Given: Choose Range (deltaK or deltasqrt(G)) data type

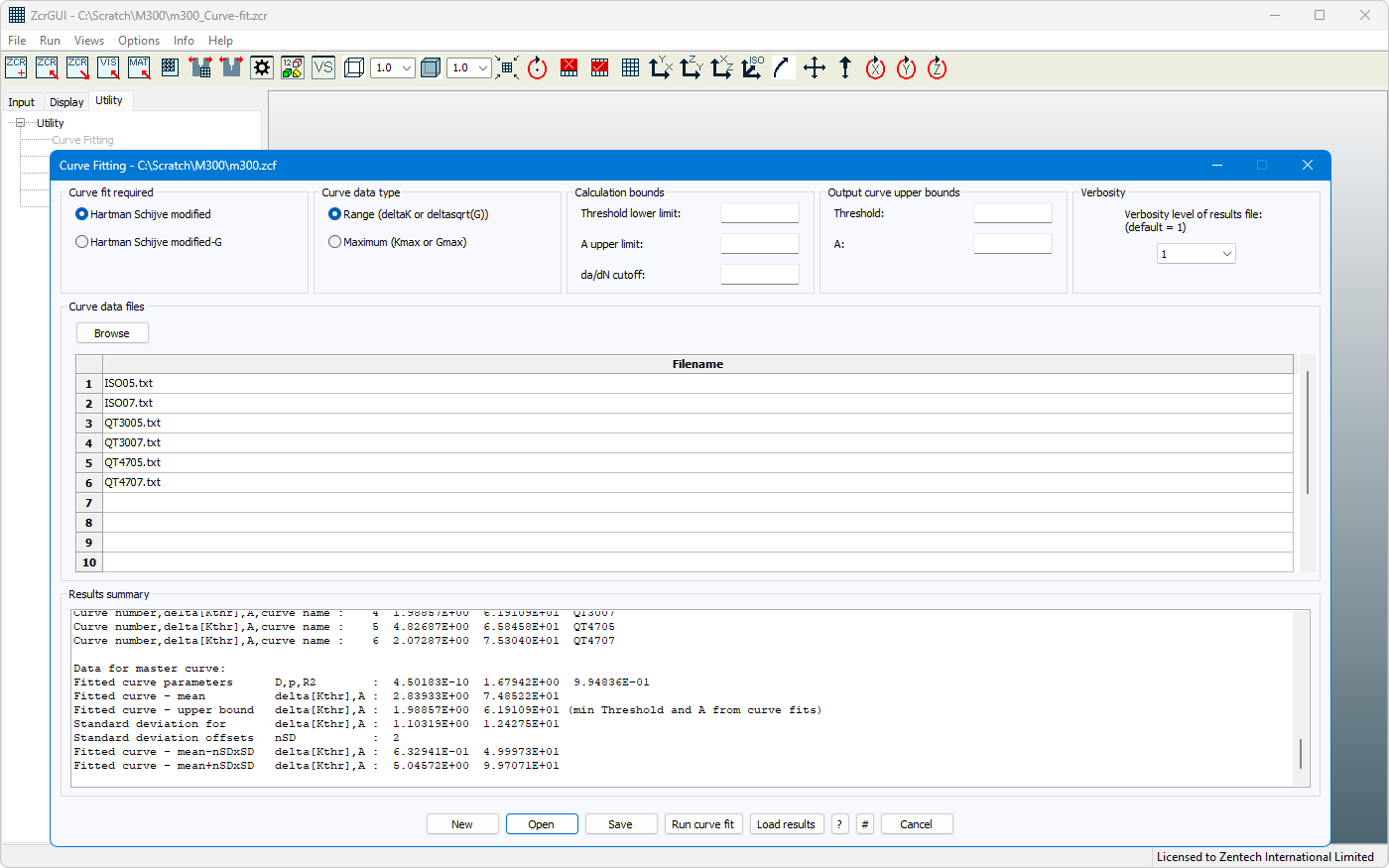Looking at the screenshot, I should (408, 214).
